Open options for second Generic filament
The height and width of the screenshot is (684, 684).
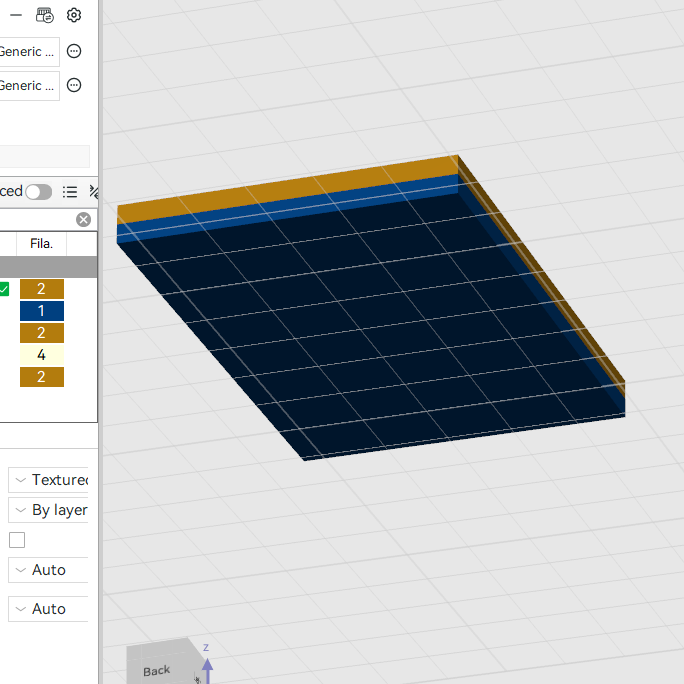click(x=74, y=85)
